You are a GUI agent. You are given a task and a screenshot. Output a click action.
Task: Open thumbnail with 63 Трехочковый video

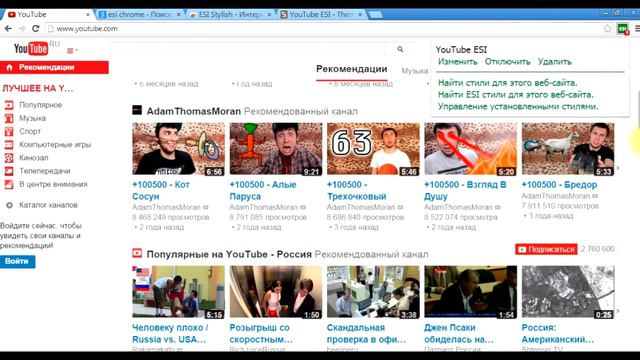(373, 149)
